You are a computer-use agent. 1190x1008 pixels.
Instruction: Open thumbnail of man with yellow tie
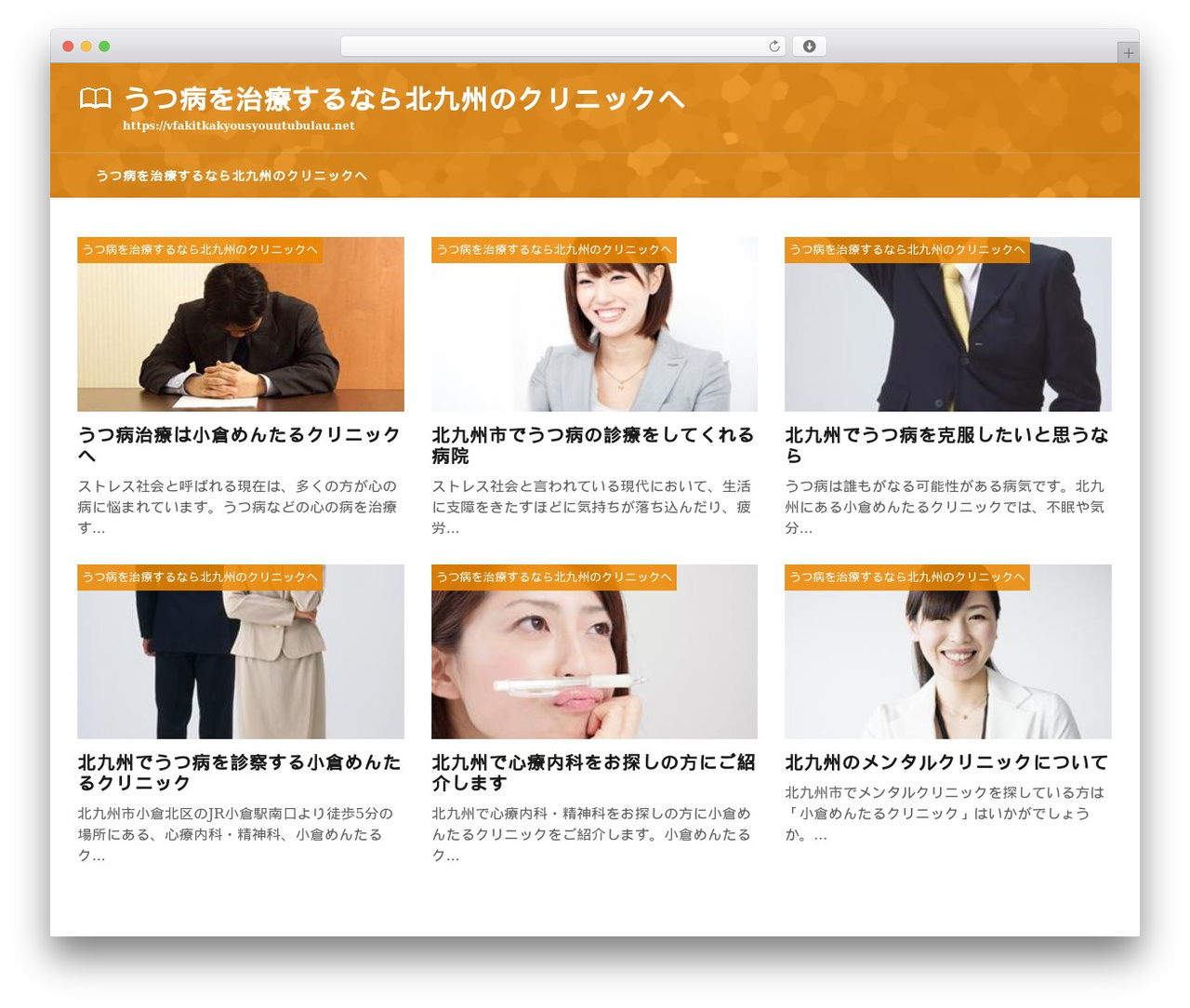[947, 324]
